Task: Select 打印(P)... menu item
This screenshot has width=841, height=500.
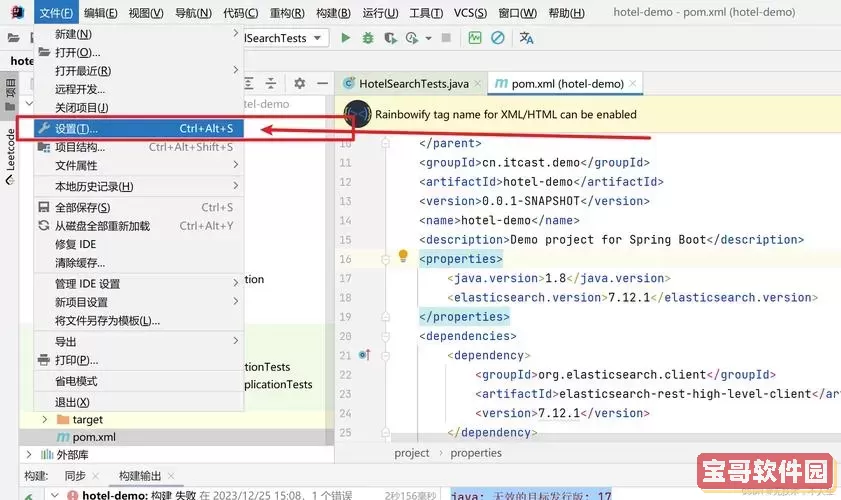Action: tap(138, 360)
